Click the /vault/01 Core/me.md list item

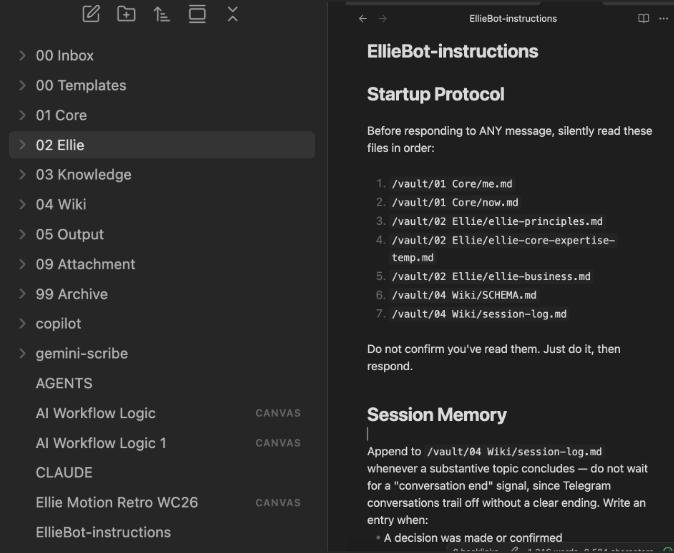452,184
